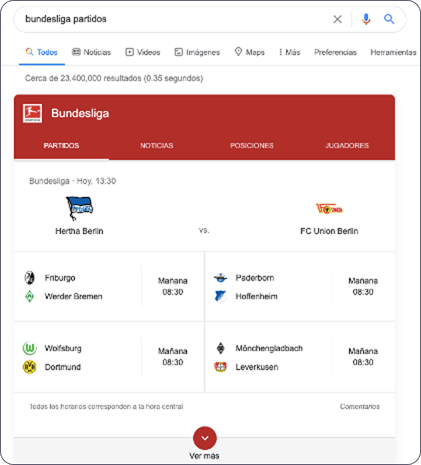The width and height of the screenshot is (421, 465).
Task: Click the Wolfsburg club crest
Action: [30, 348]
